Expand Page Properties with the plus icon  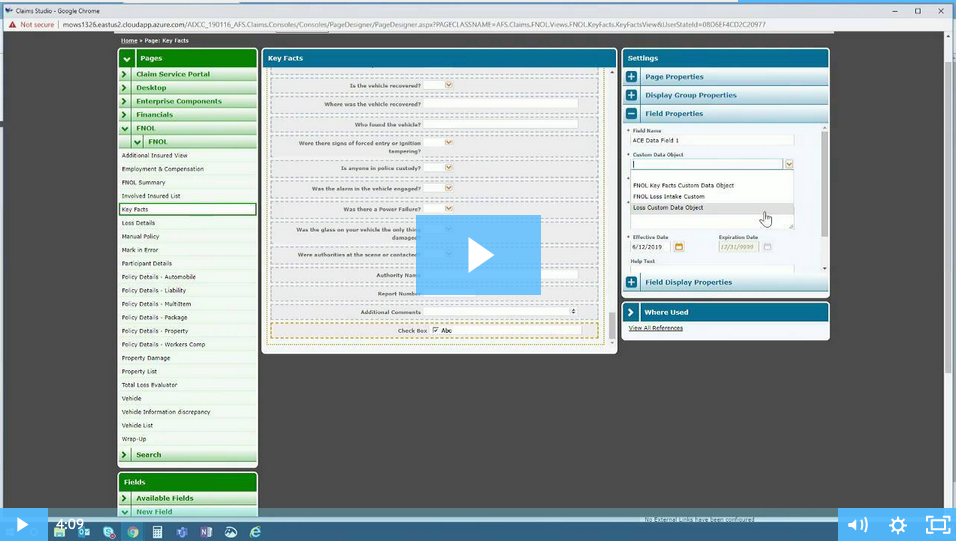coord(632,77)
